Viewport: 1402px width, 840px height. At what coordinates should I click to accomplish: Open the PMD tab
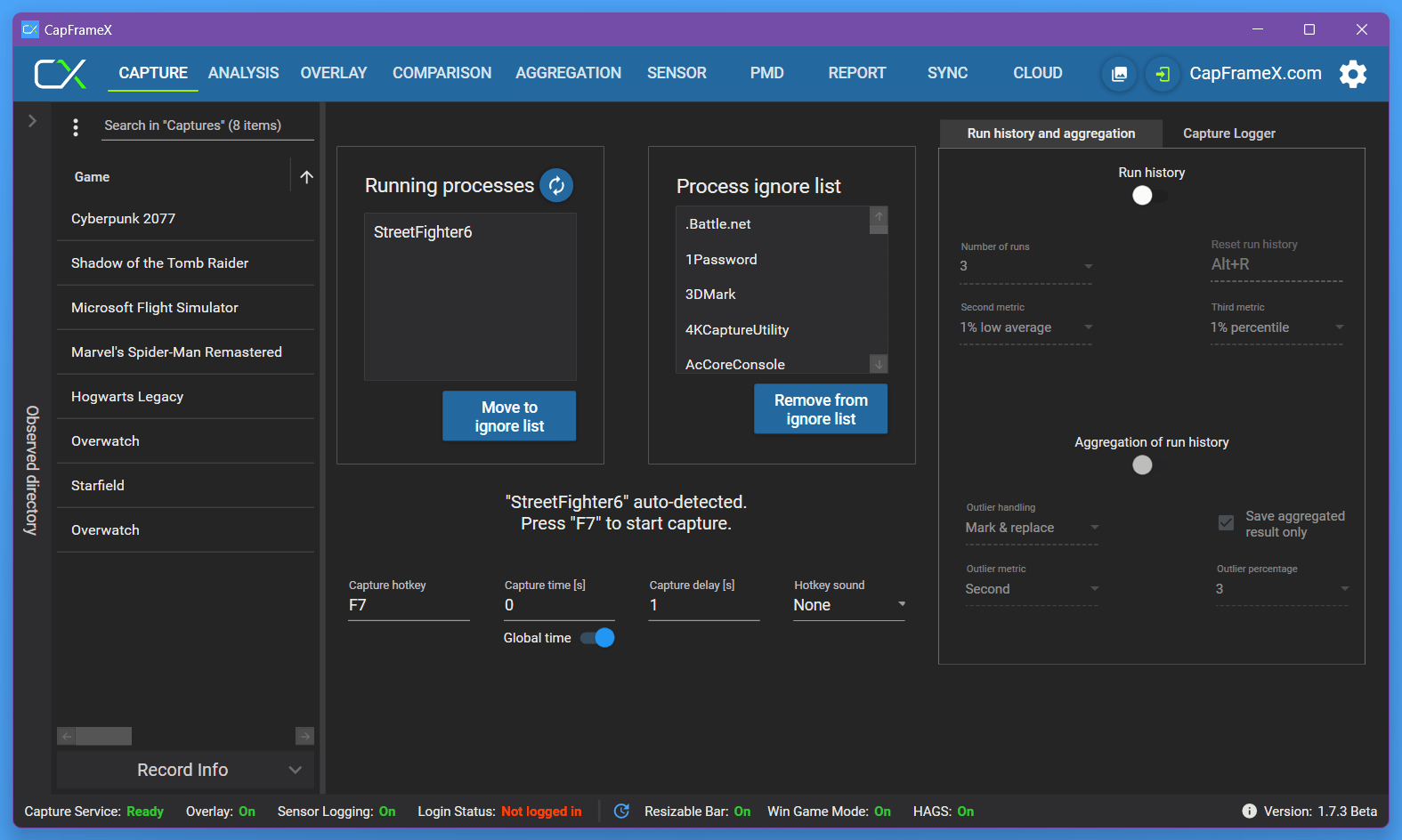[766, 73]
